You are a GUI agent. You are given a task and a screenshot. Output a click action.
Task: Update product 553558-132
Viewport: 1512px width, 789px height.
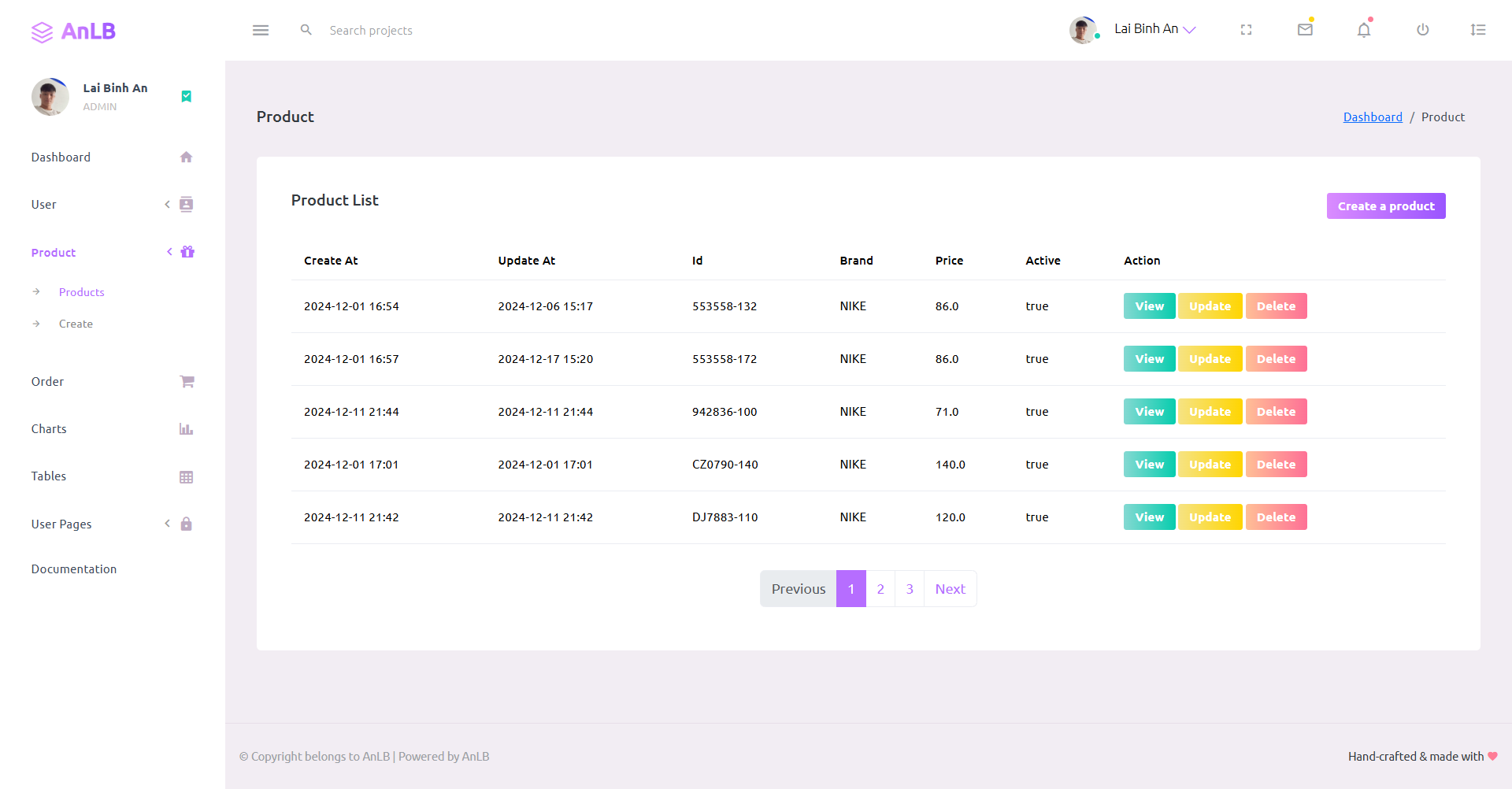(1210, 306)
